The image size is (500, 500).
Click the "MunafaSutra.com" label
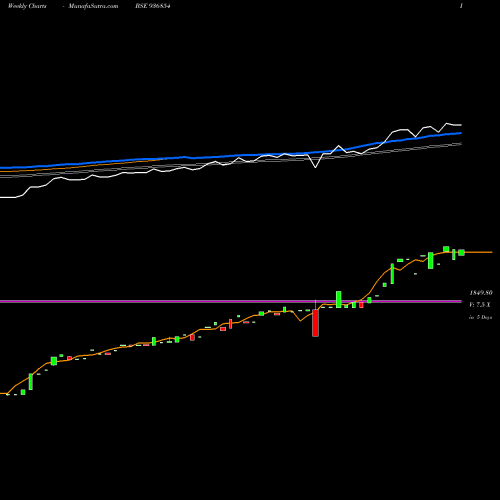click(x=93, y=6)
